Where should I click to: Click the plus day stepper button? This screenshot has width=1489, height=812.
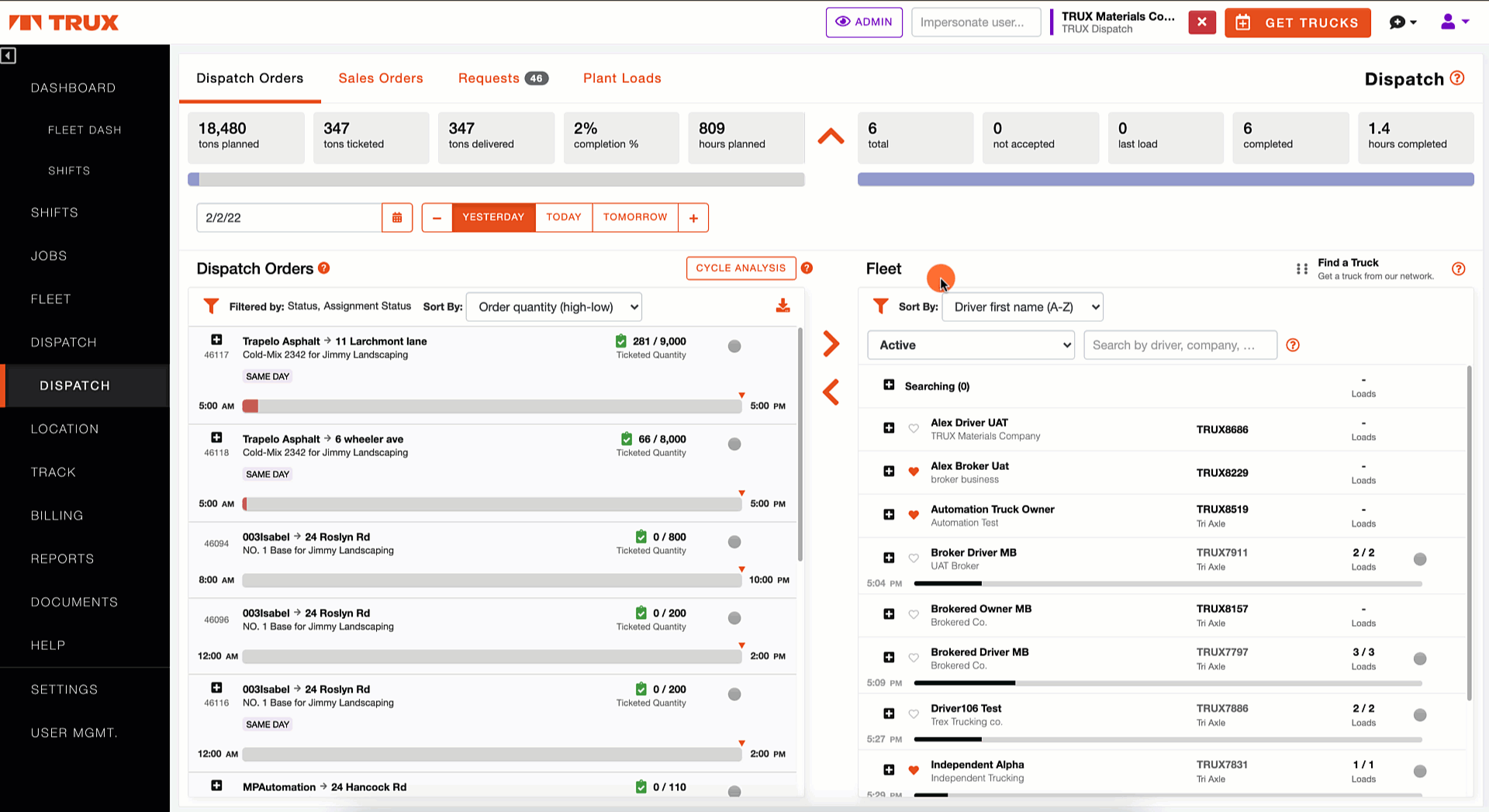coord(693,218)
